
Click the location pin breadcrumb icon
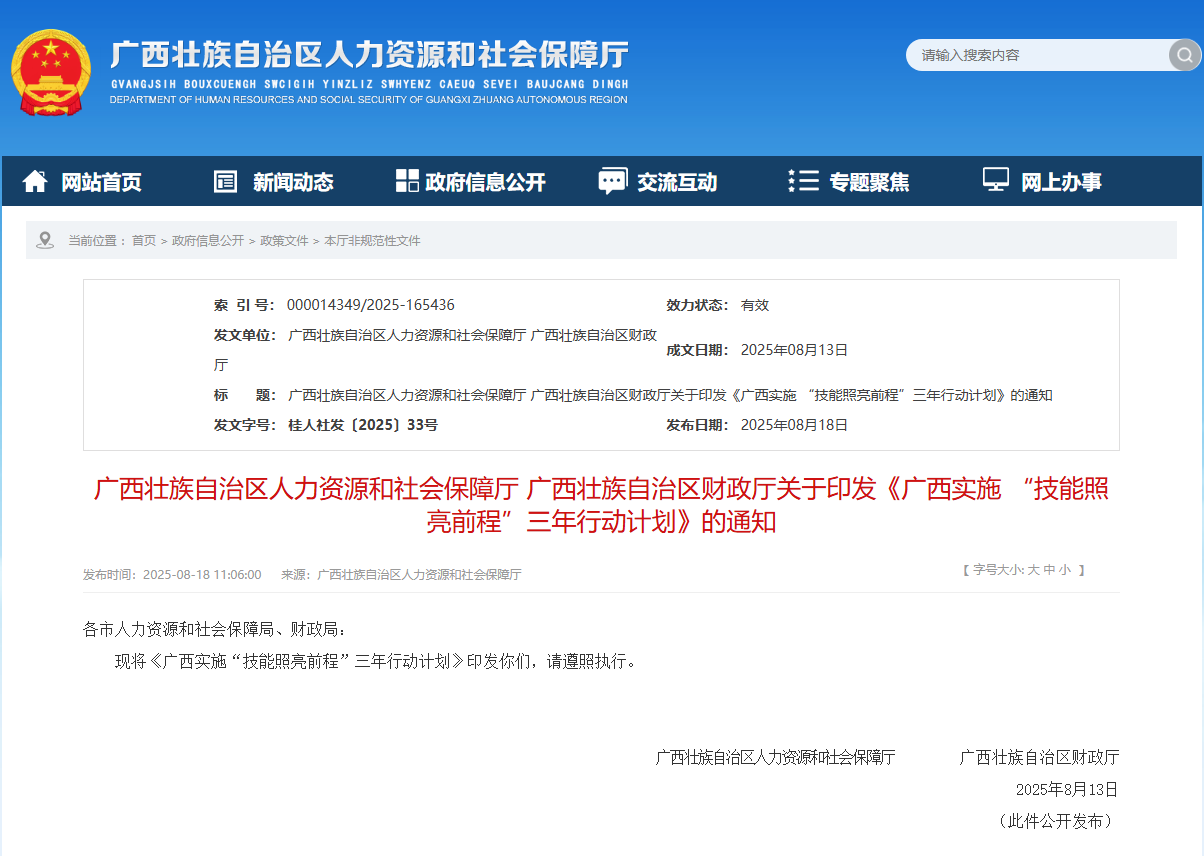pyautogui.click(x=44, y=240)
